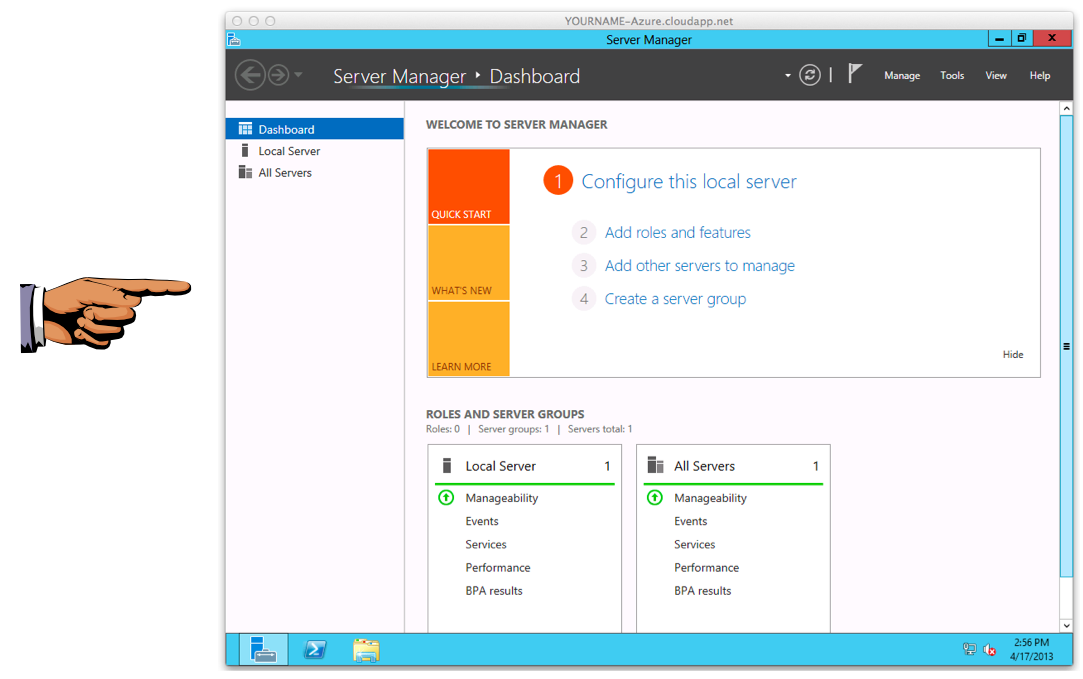Minimize the Server Manager window

[x=999, y=39]
